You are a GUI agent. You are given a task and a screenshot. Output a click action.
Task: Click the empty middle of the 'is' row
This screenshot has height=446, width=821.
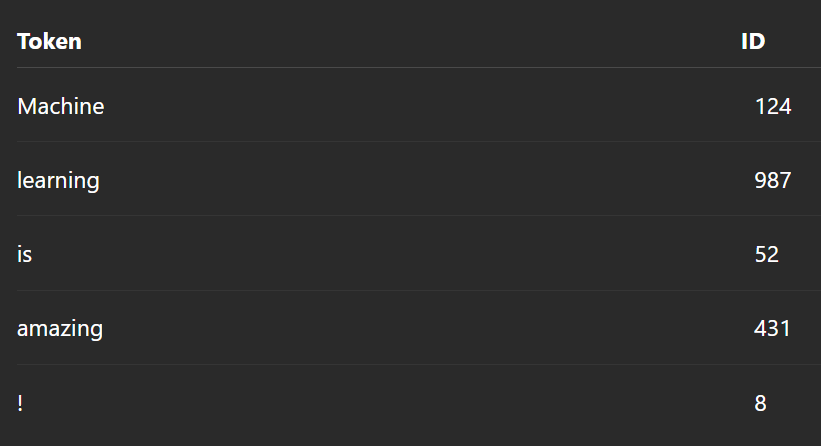pos(419,254)
